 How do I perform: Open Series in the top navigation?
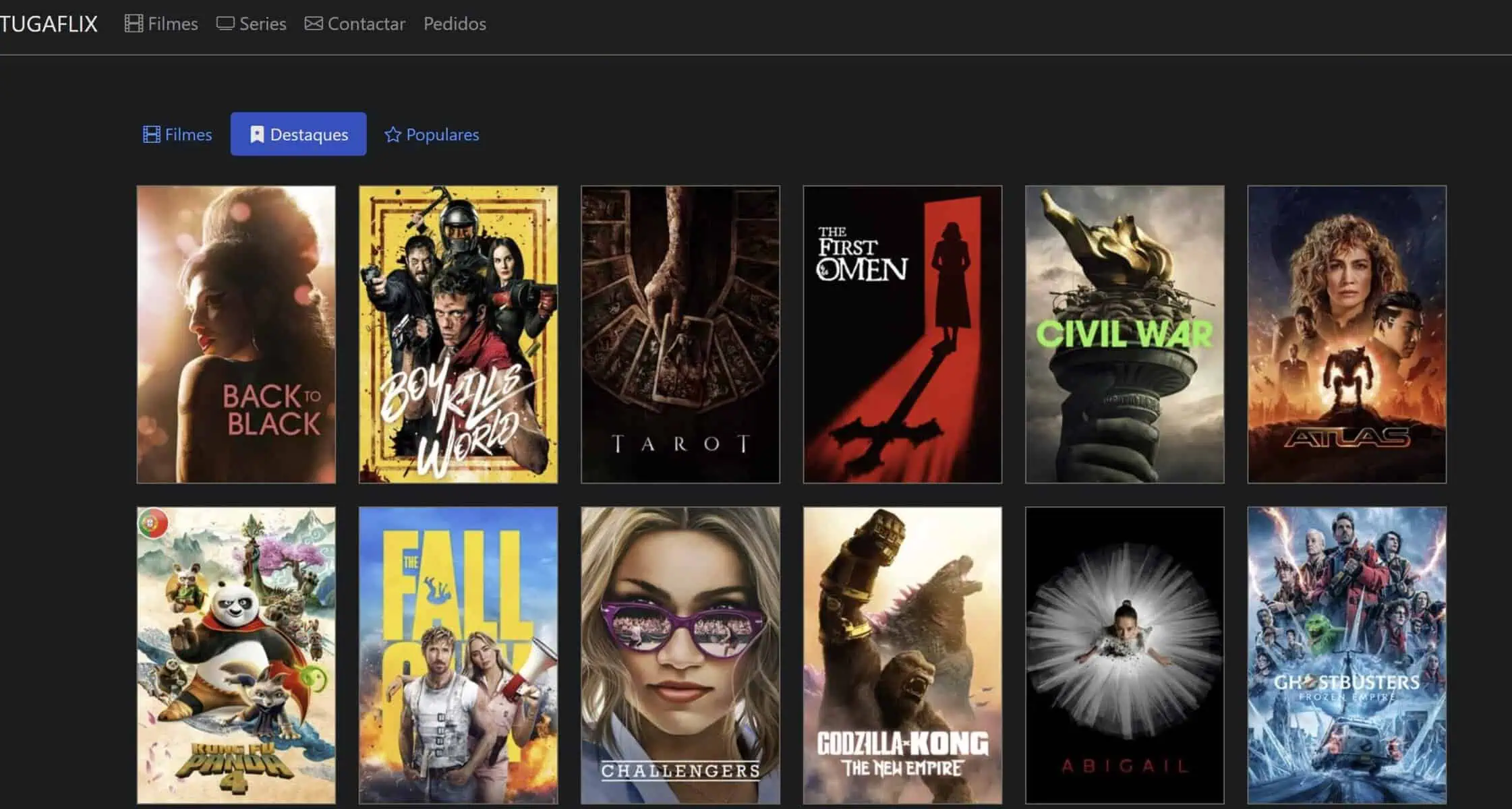[252, 24]
